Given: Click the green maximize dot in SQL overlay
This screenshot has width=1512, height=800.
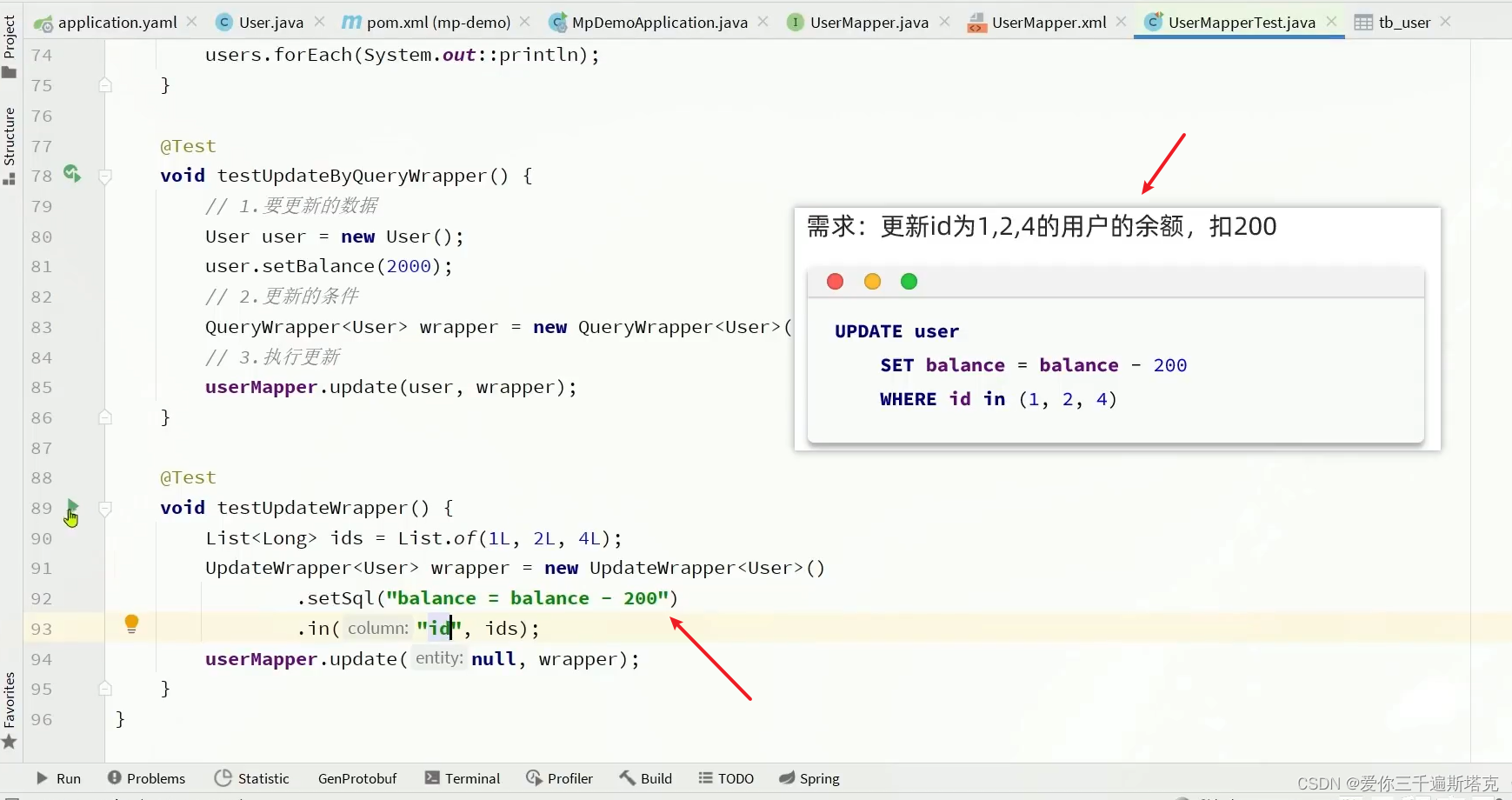Looking at the screenshot, I should [909, 281].
